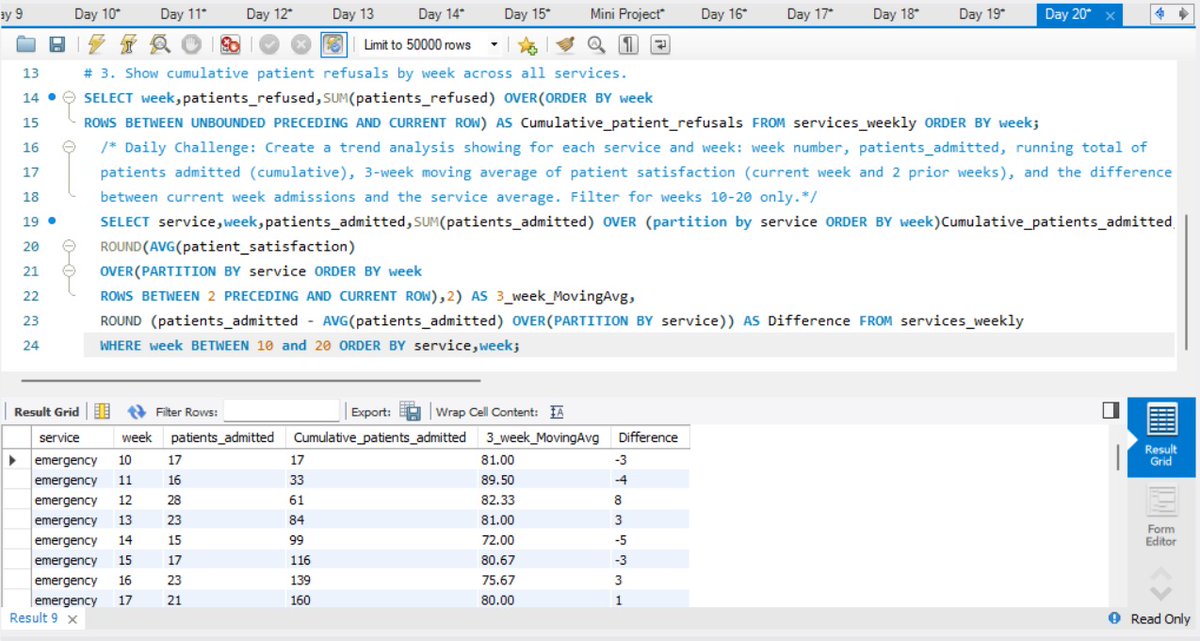Switch to the Day 15 tab
Image resolution: width=1200 pixels, height=641 pixels.
pos(527,13)
